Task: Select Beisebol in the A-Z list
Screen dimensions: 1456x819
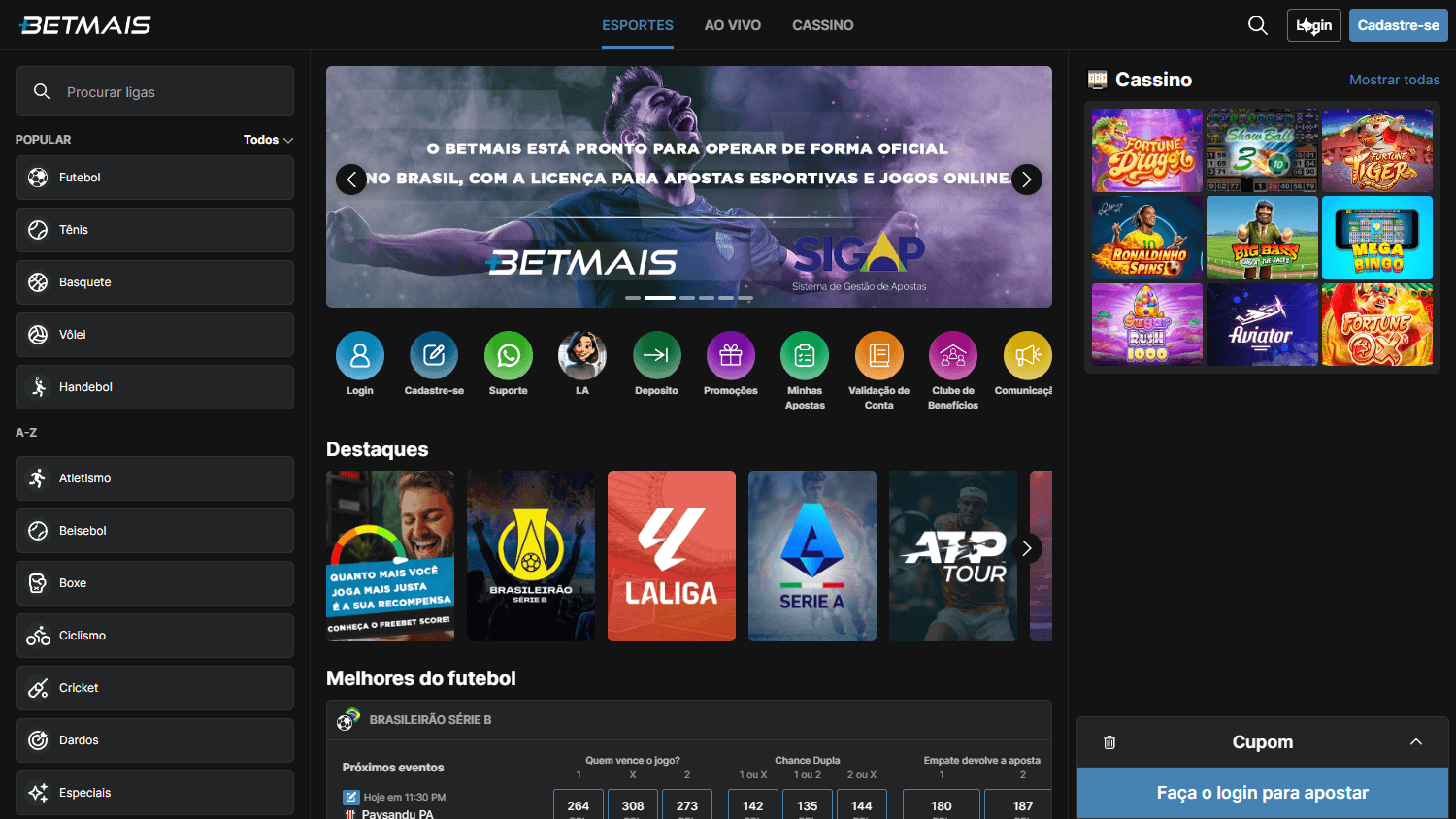Action: [x=154, y=531]
